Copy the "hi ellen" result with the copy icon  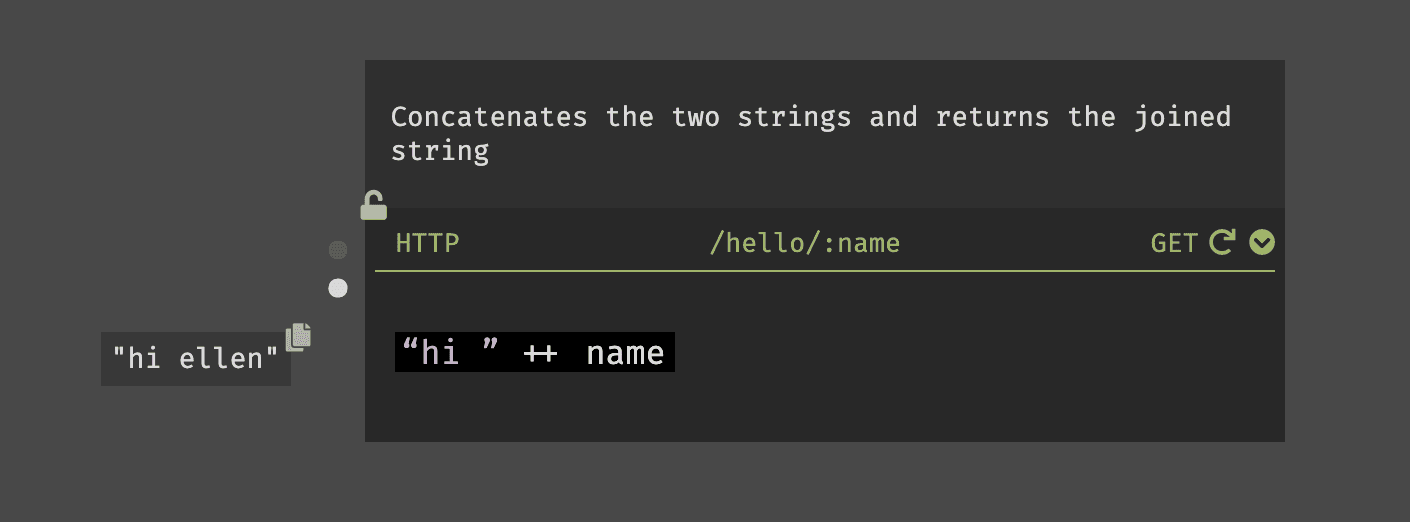pos(298,337)
